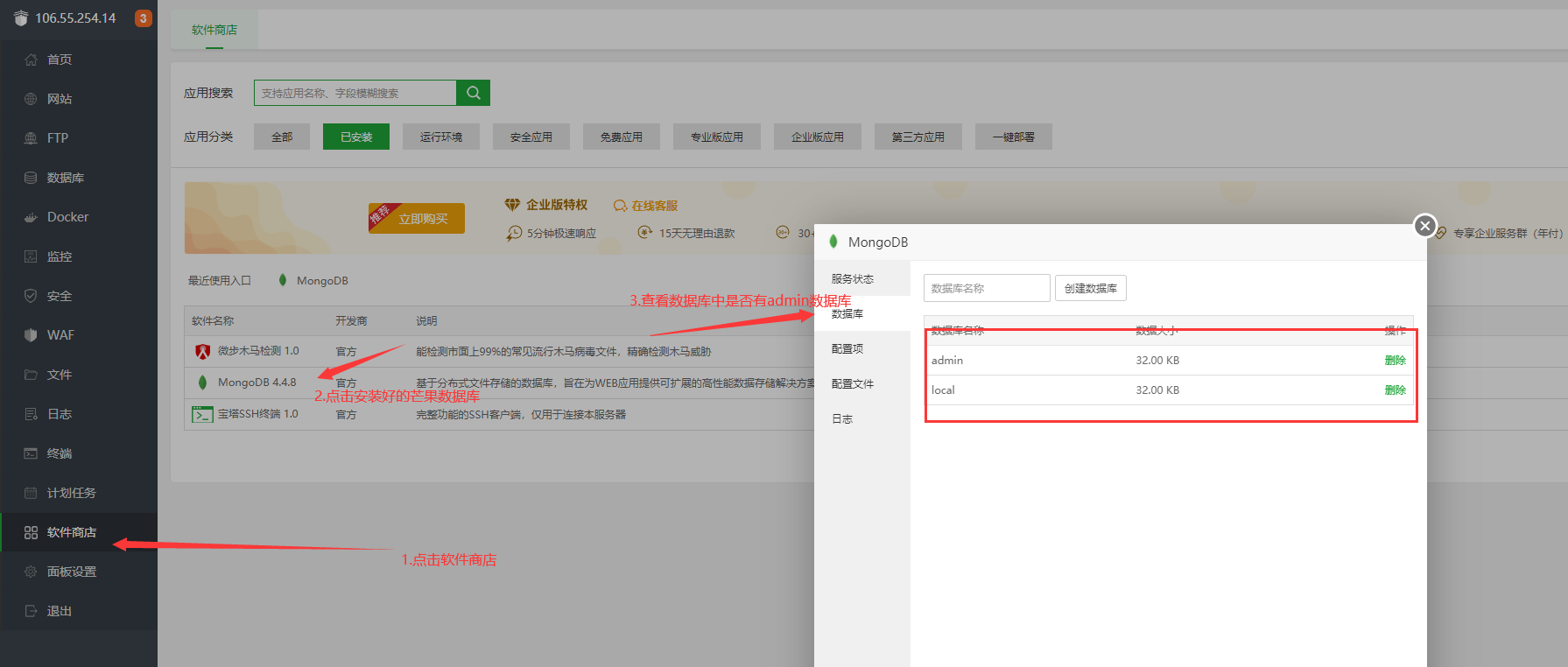Open the home icon in sidebar
The height and width of the screenshot is (667, 1568).
click(x=31, y=60)
